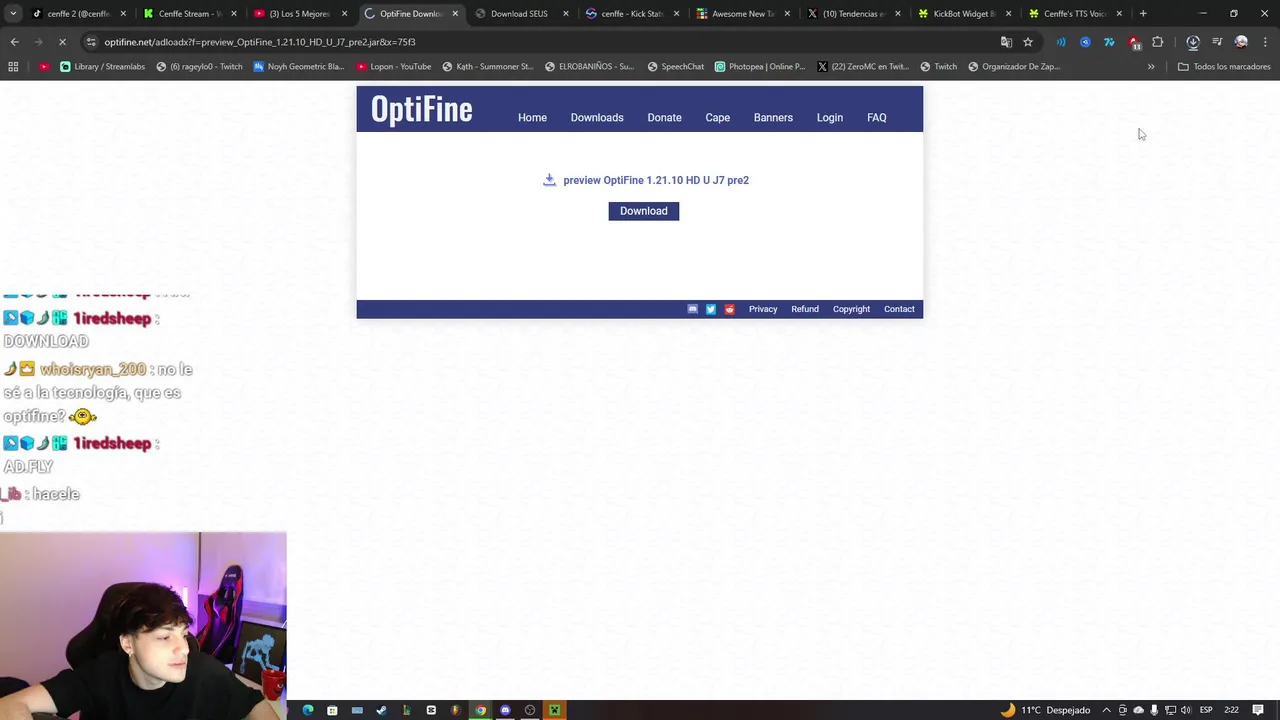
Task: Open the Privacy footer link
Action: point(763,309)
